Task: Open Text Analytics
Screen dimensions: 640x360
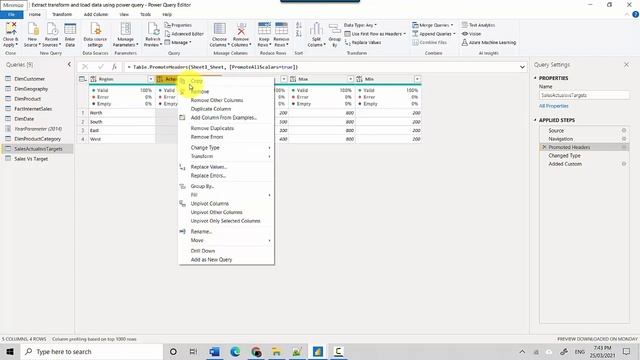Action: (x=478, y=25)
